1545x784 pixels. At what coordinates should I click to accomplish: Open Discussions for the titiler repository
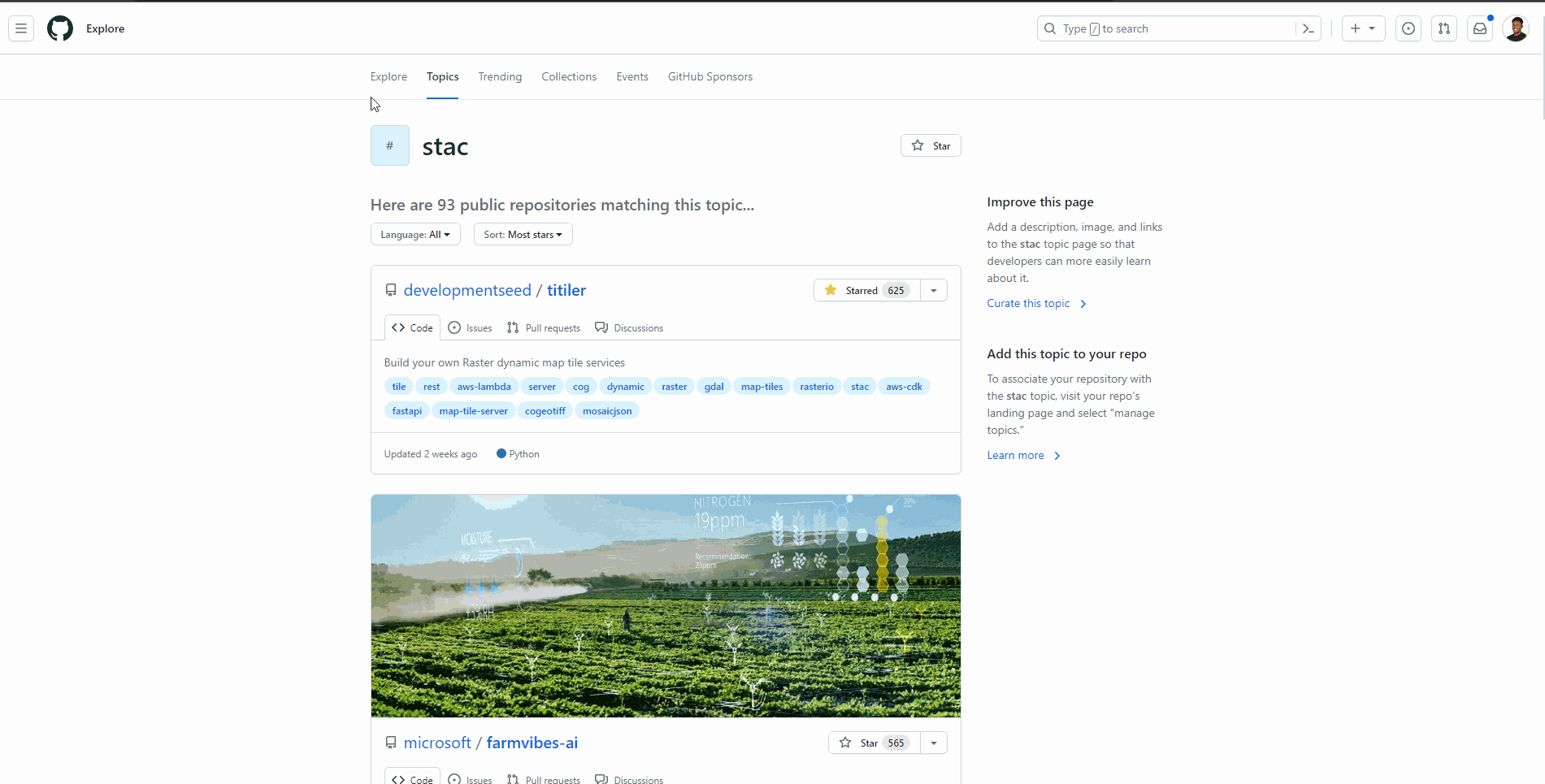[629, 327]
